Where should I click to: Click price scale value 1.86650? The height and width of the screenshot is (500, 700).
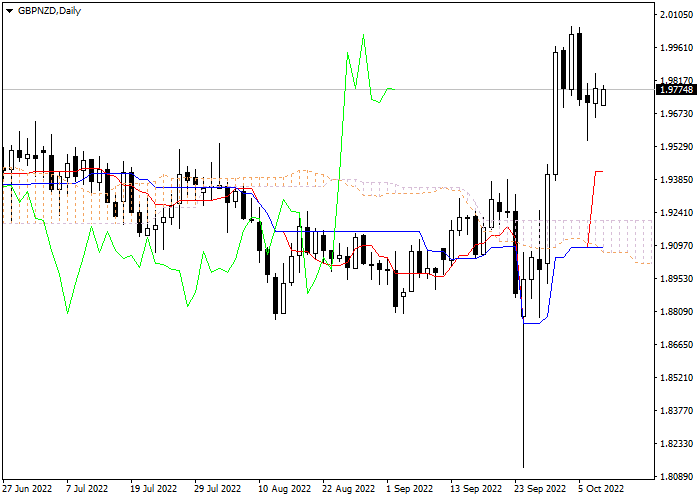click(677, 345)
